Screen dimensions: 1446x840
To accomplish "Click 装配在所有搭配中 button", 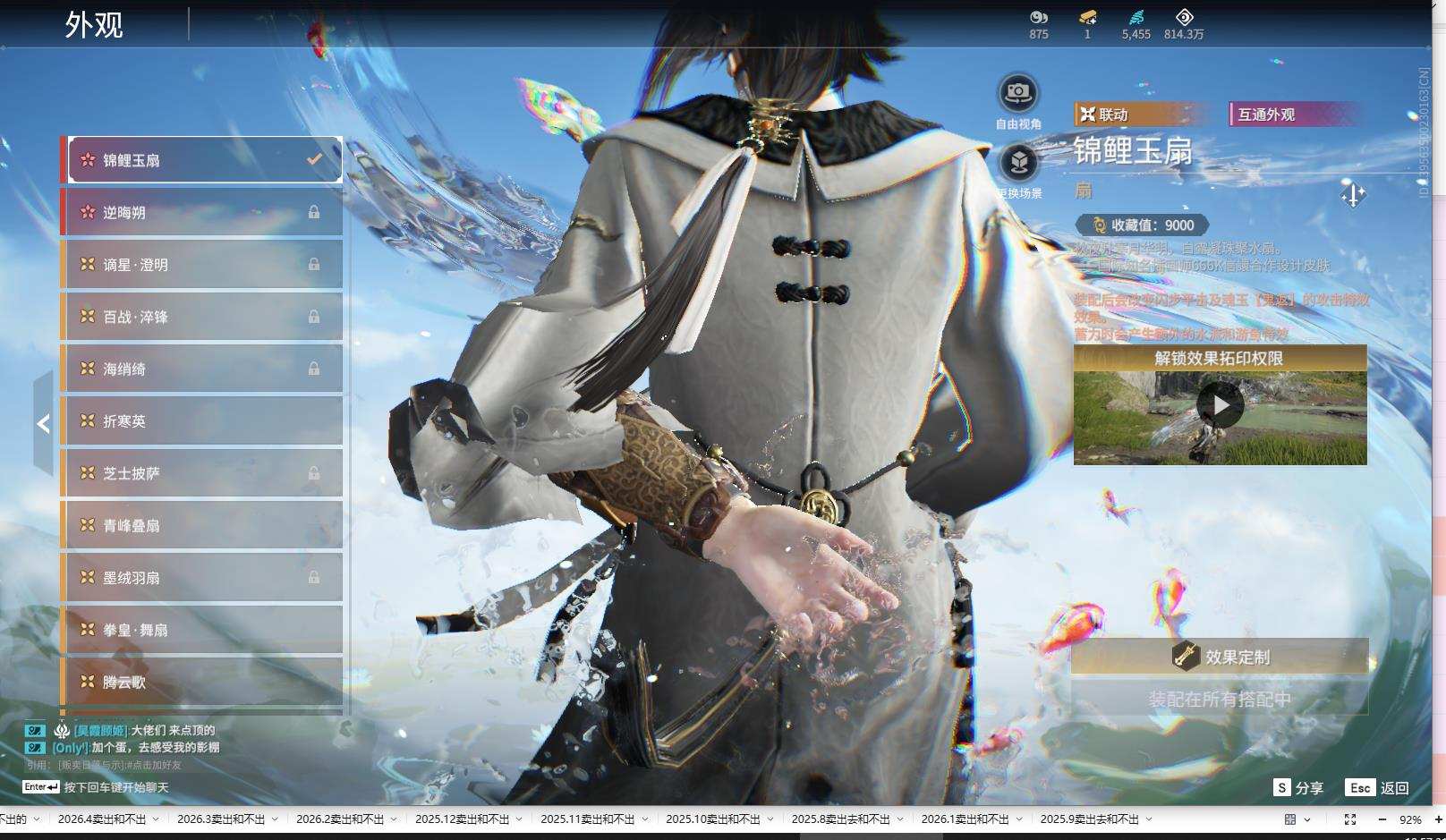I will tap(1220, 699).
